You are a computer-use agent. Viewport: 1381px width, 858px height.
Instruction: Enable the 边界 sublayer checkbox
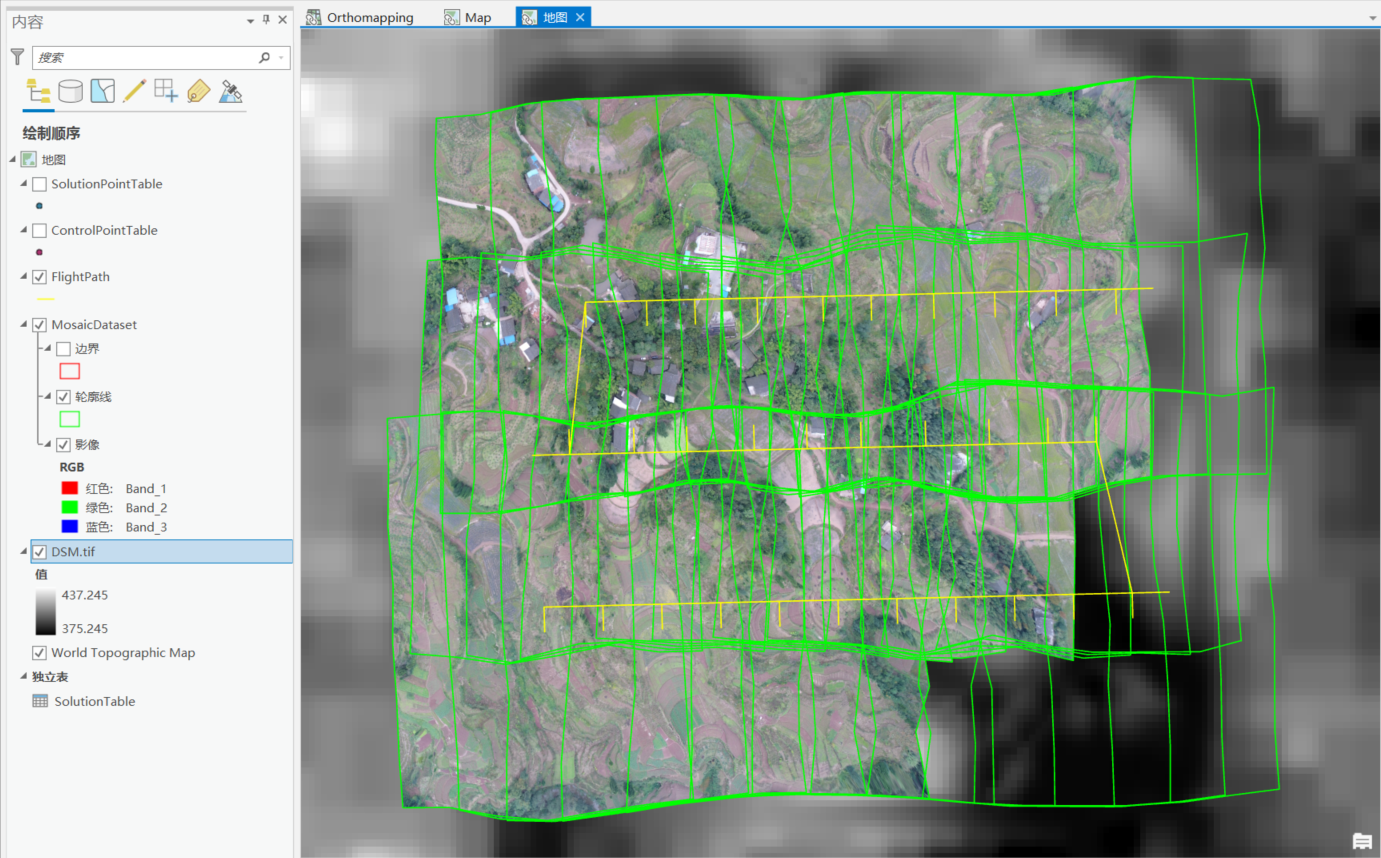pos(63,349)
